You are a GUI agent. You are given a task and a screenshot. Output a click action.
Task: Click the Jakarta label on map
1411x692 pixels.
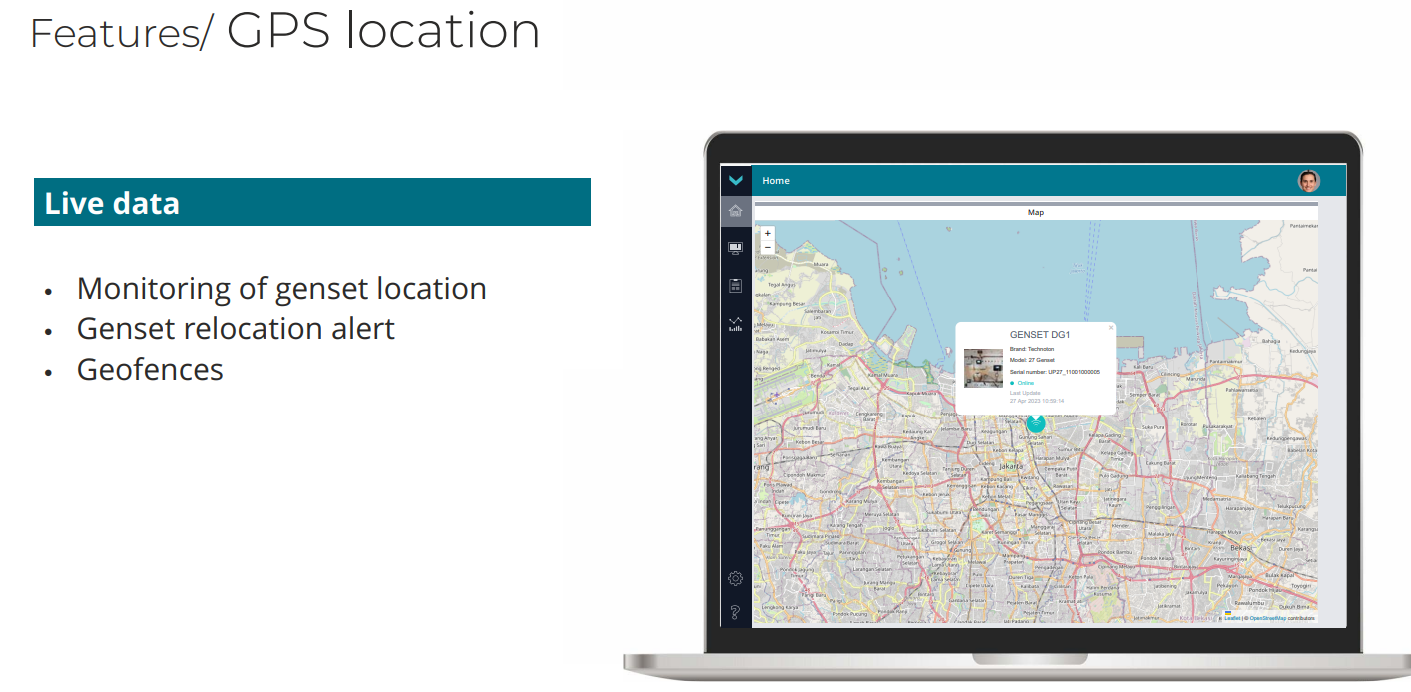1011,466
